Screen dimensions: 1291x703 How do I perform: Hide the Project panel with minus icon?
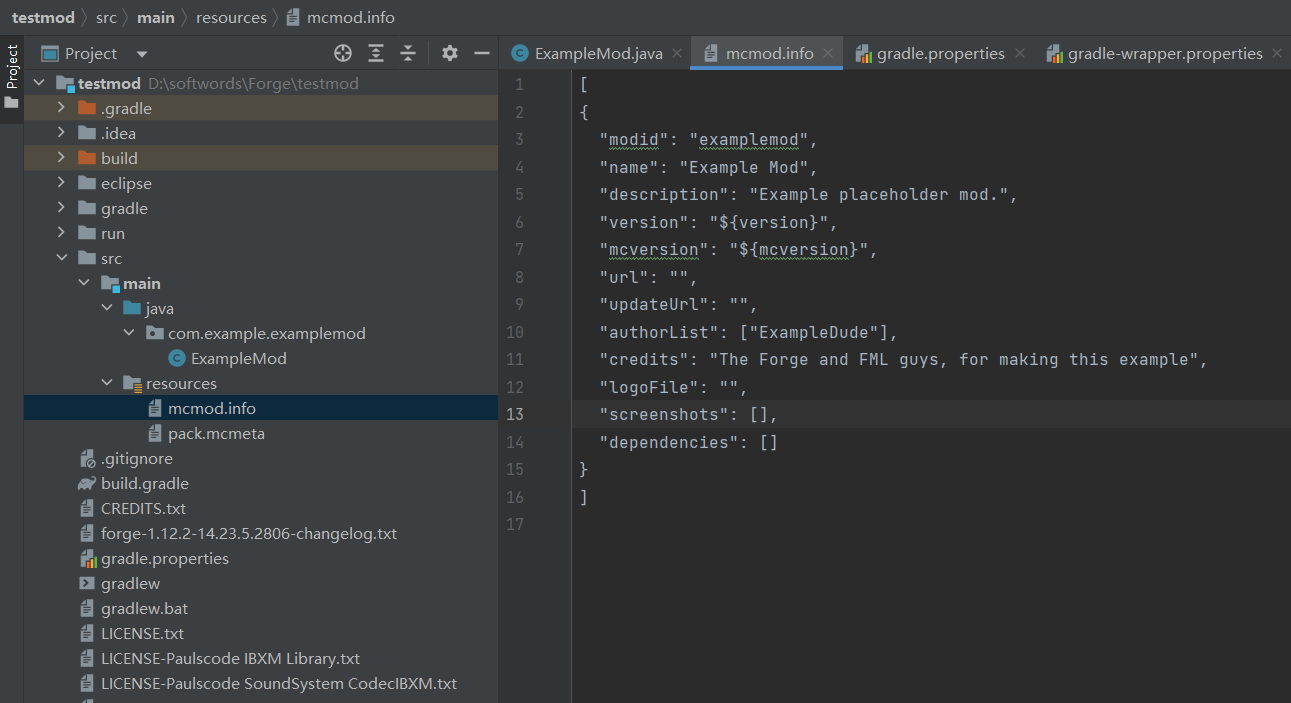481,53
